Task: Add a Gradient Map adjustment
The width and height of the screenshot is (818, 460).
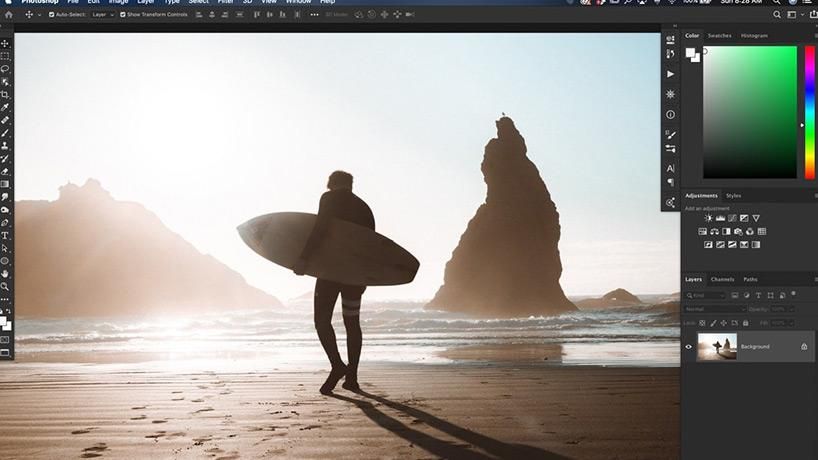Action: (755, 245)
